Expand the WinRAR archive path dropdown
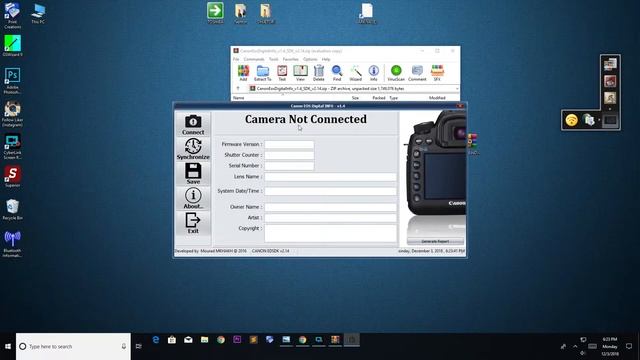Screen dimensions: 640x360 click(457, 89)
